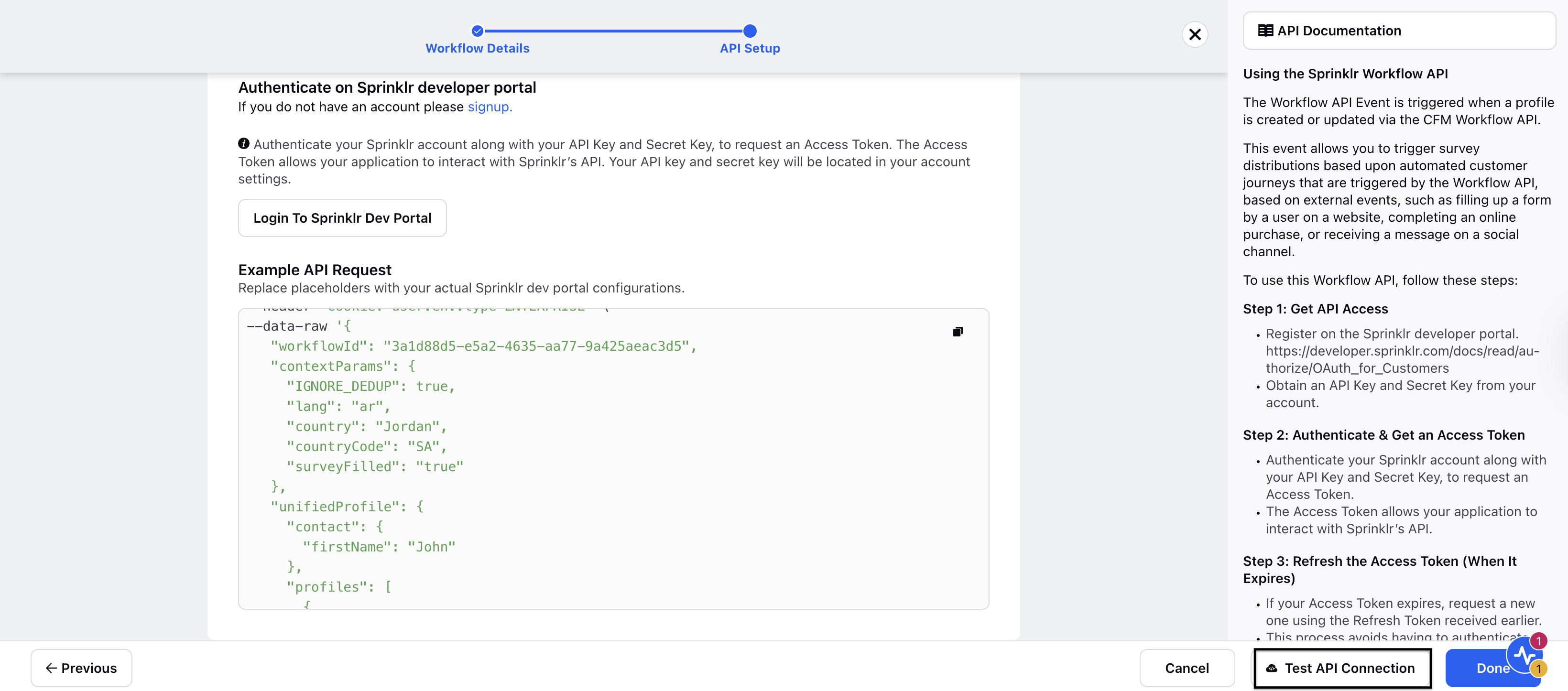Click the "lang": "ar" code line
This screenshot has height=691, width=1568.
tap(338, 406)
